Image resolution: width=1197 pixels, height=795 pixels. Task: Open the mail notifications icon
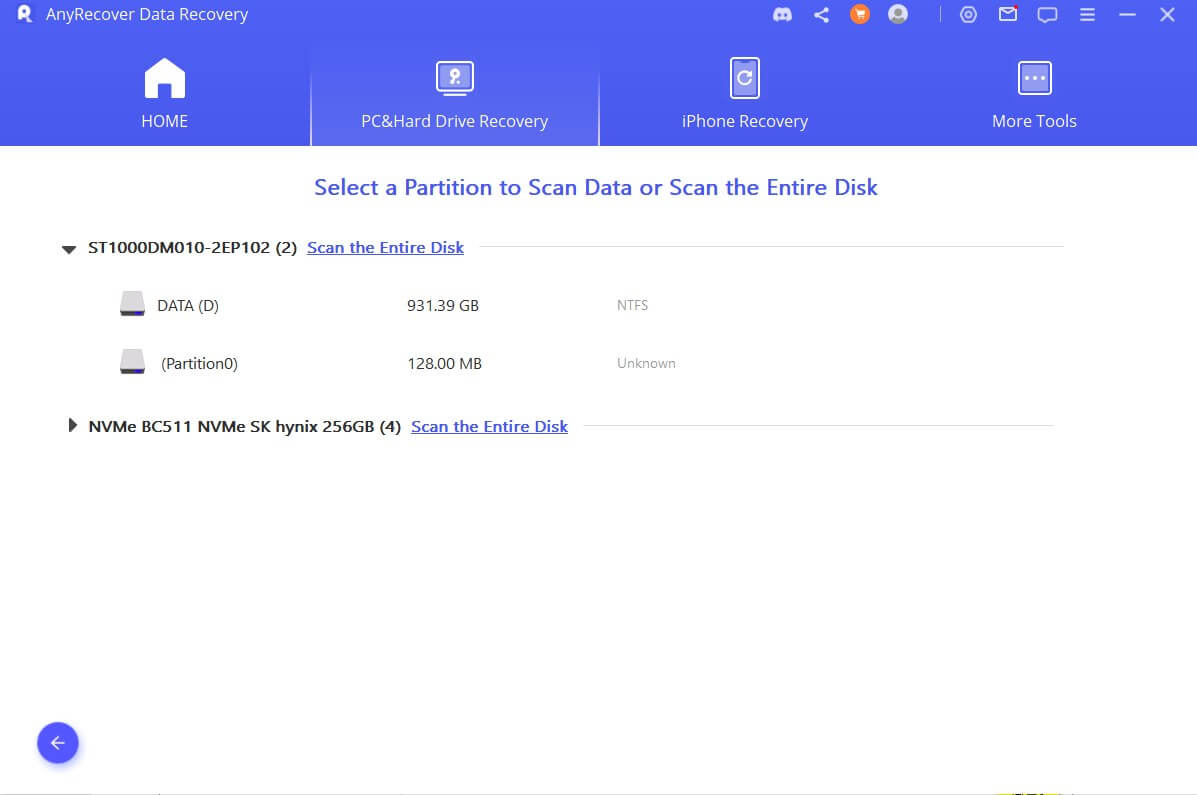click(1008, 15)
